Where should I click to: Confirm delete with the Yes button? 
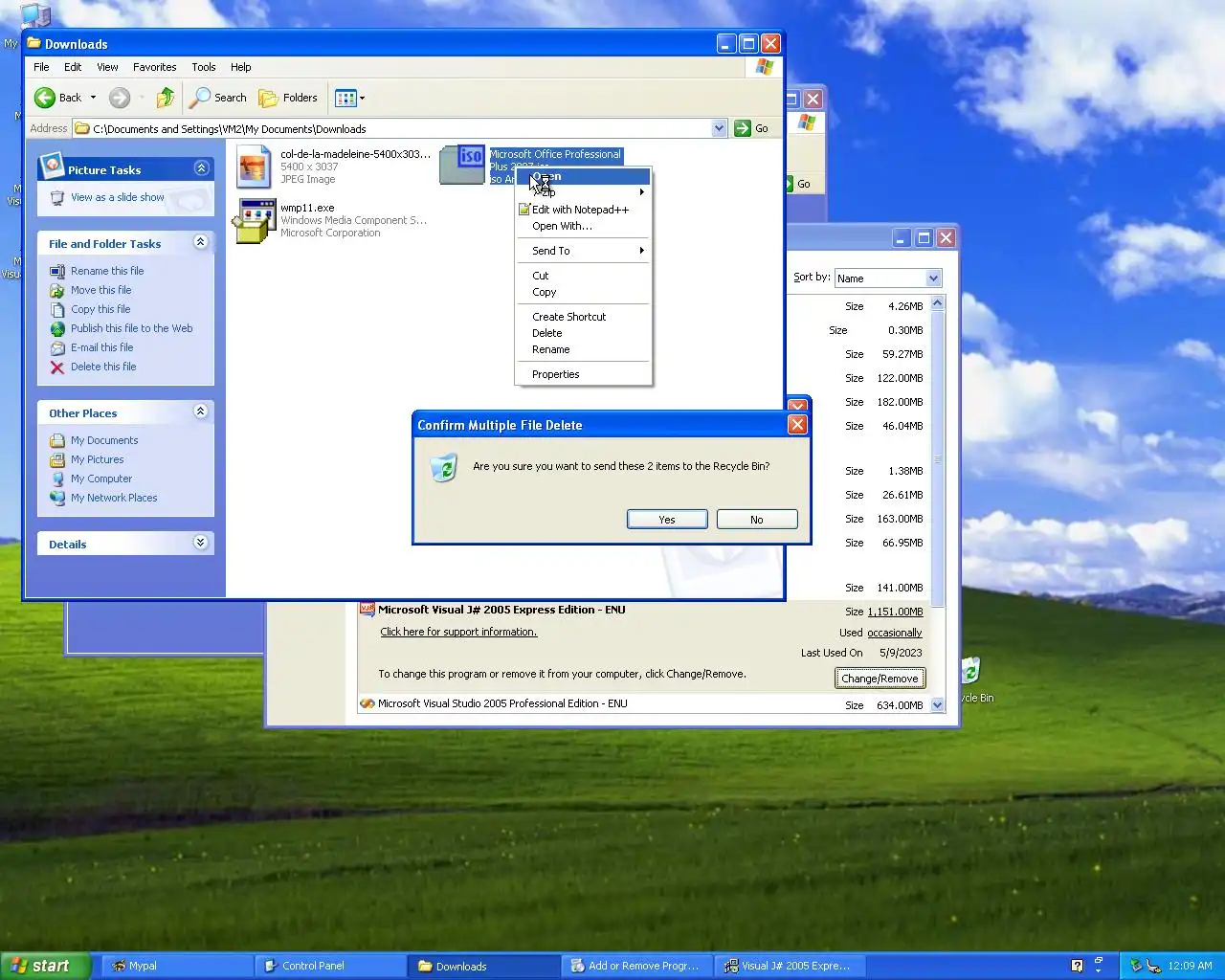[x=667, y=520]
